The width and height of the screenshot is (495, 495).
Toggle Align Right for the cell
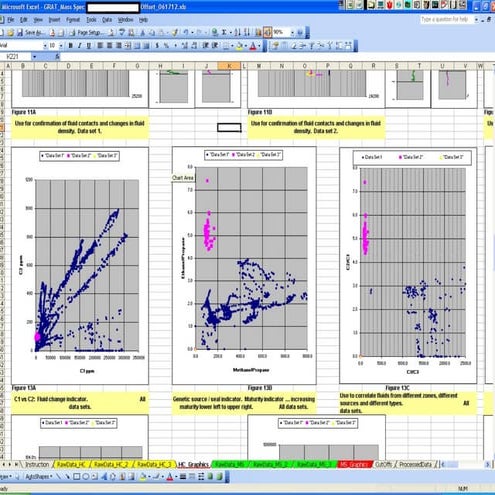click(119, 46)
